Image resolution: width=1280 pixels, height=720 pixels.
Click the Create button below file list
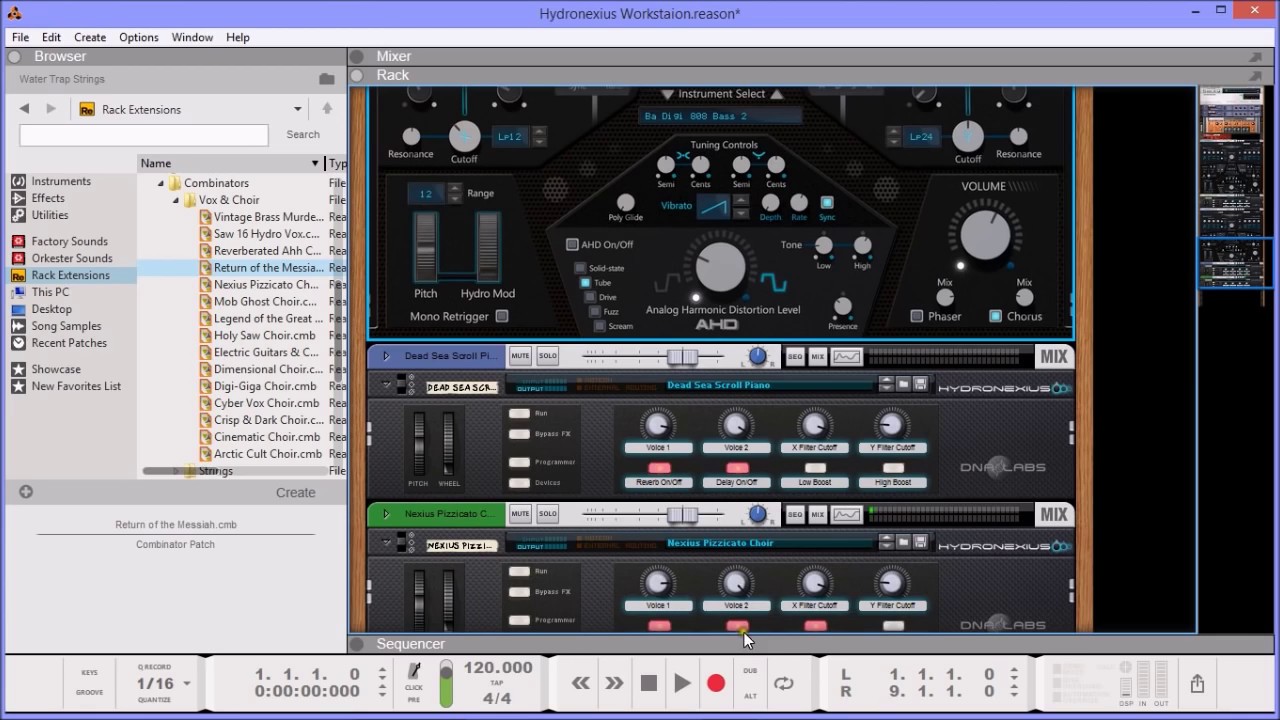click(296, 492)
